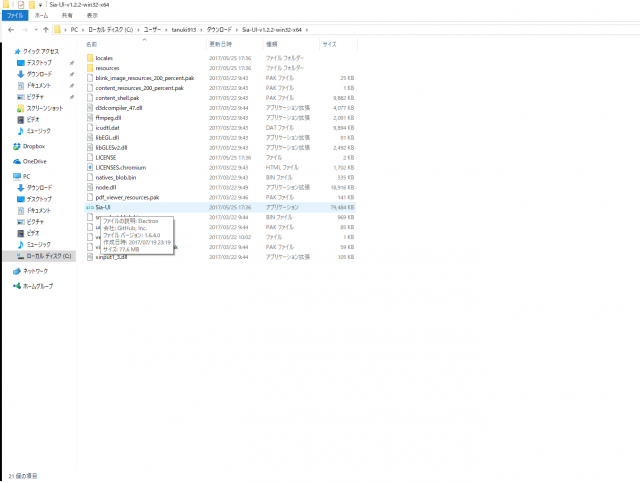
Task: Open the recent locations dropdown arrow
Action: pyautogui.click(x=36, y=30)
